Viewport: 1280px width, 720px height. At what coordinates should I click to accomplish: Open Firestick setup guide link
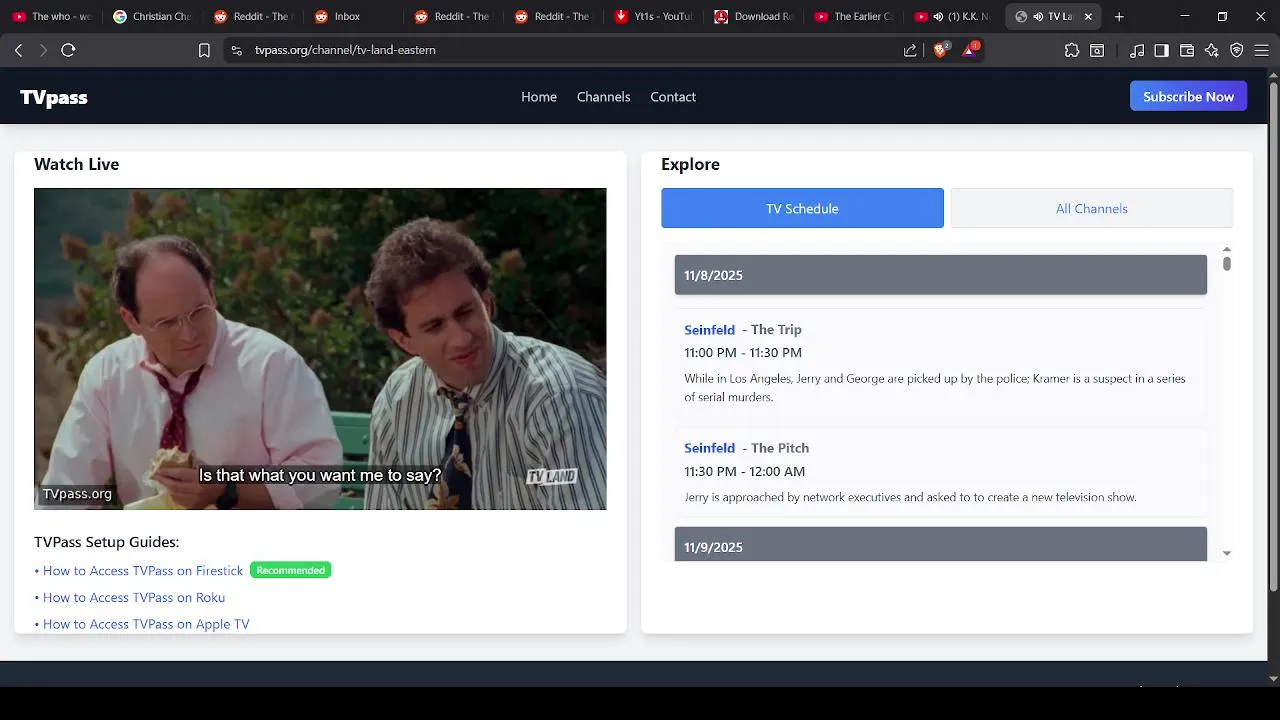click(142, 570)
